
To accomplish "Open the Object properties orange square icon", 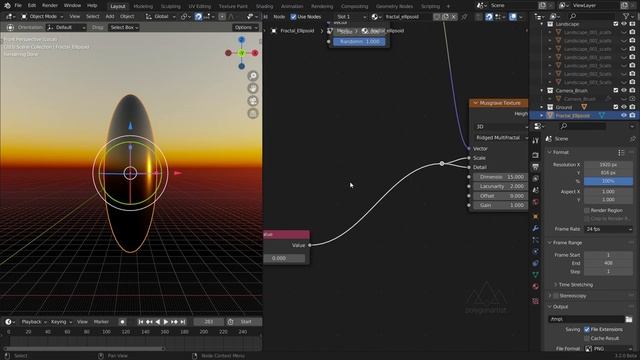I will pyautogui.click(x=536, y=216).
